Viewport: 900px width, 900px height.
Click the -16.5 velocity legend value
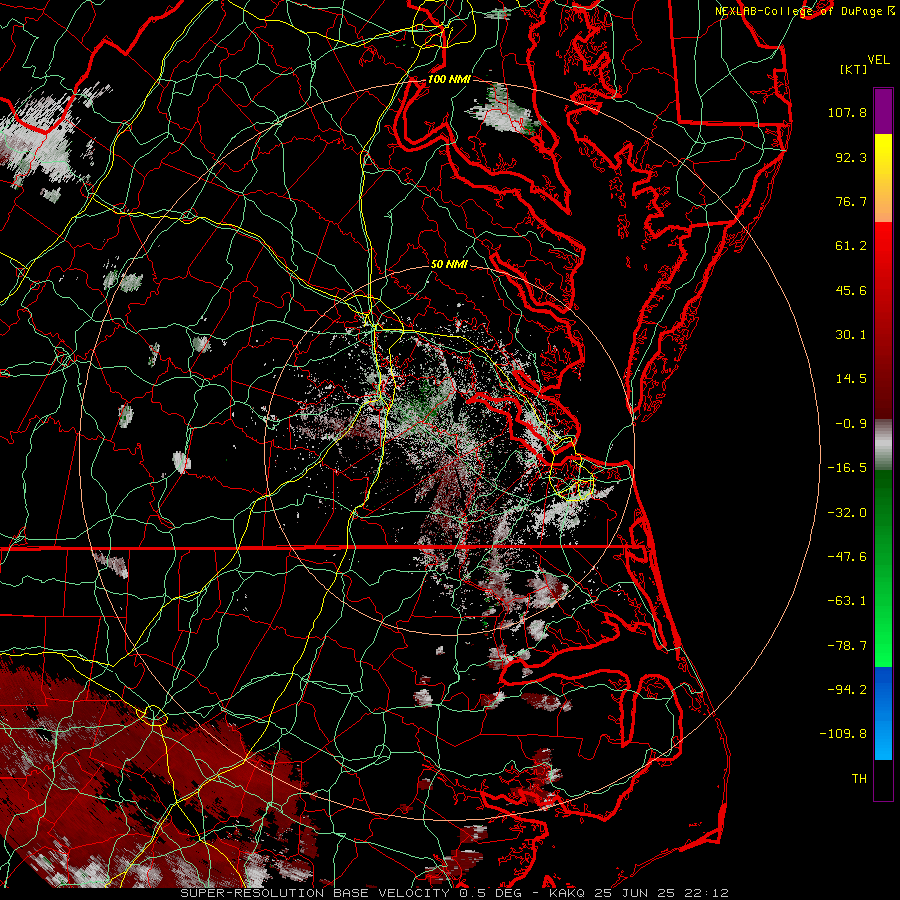pos(847,468)
